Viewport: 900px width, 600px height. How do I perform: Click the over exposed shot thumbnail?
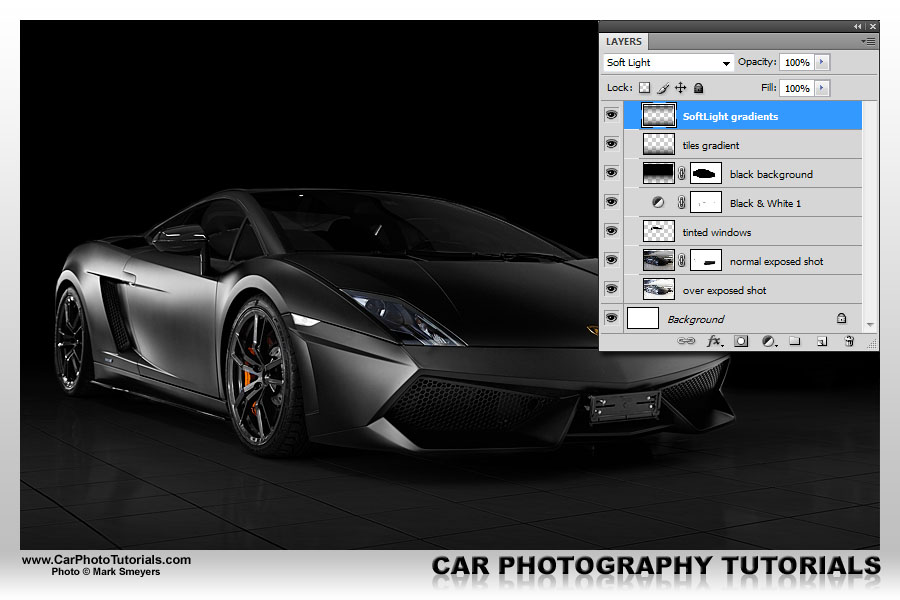pyautogui.click(x=658, y=289)
